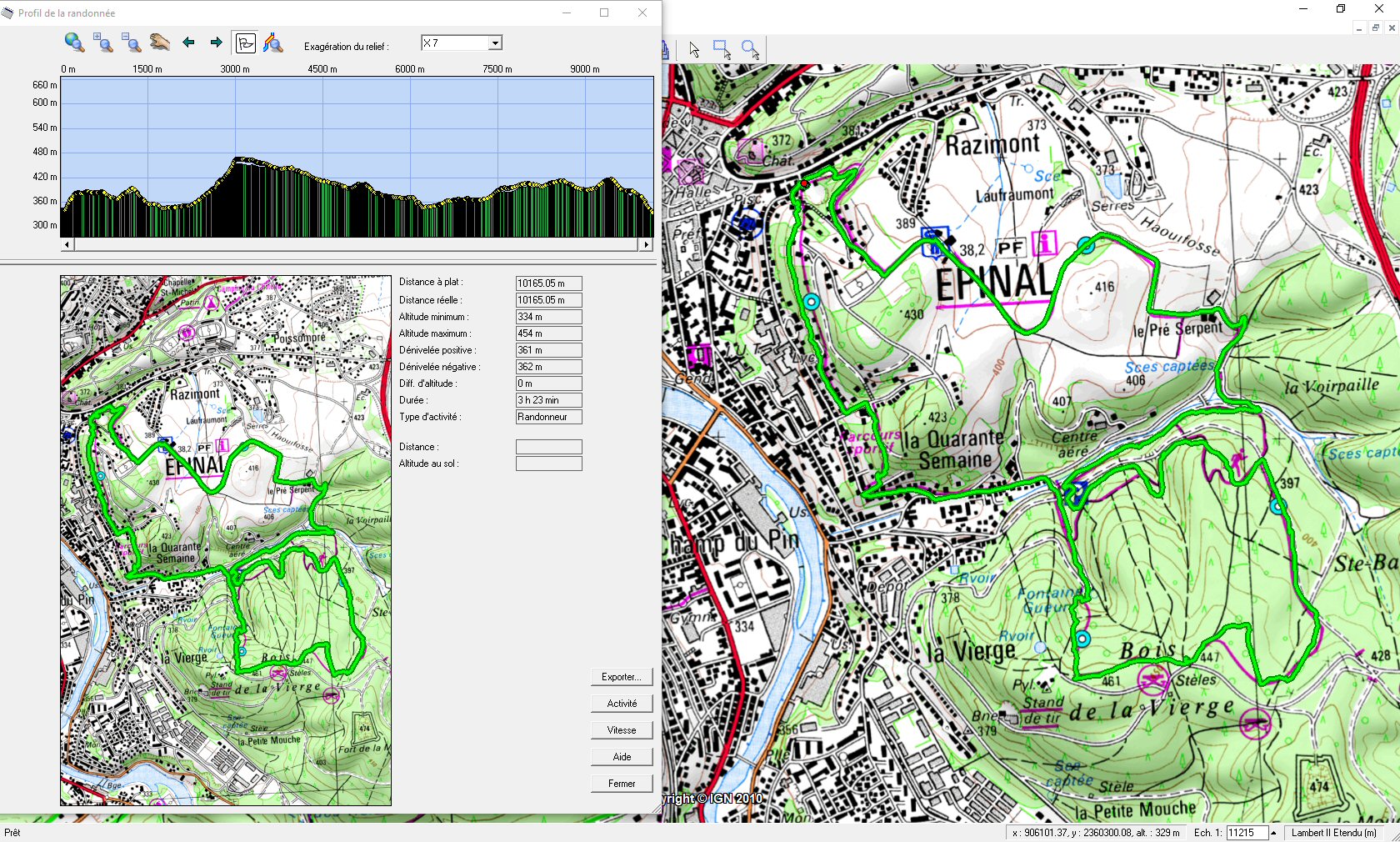The image size is (1400, 842).
Task: Click the Activité button
Action: (x=622, y=704)
